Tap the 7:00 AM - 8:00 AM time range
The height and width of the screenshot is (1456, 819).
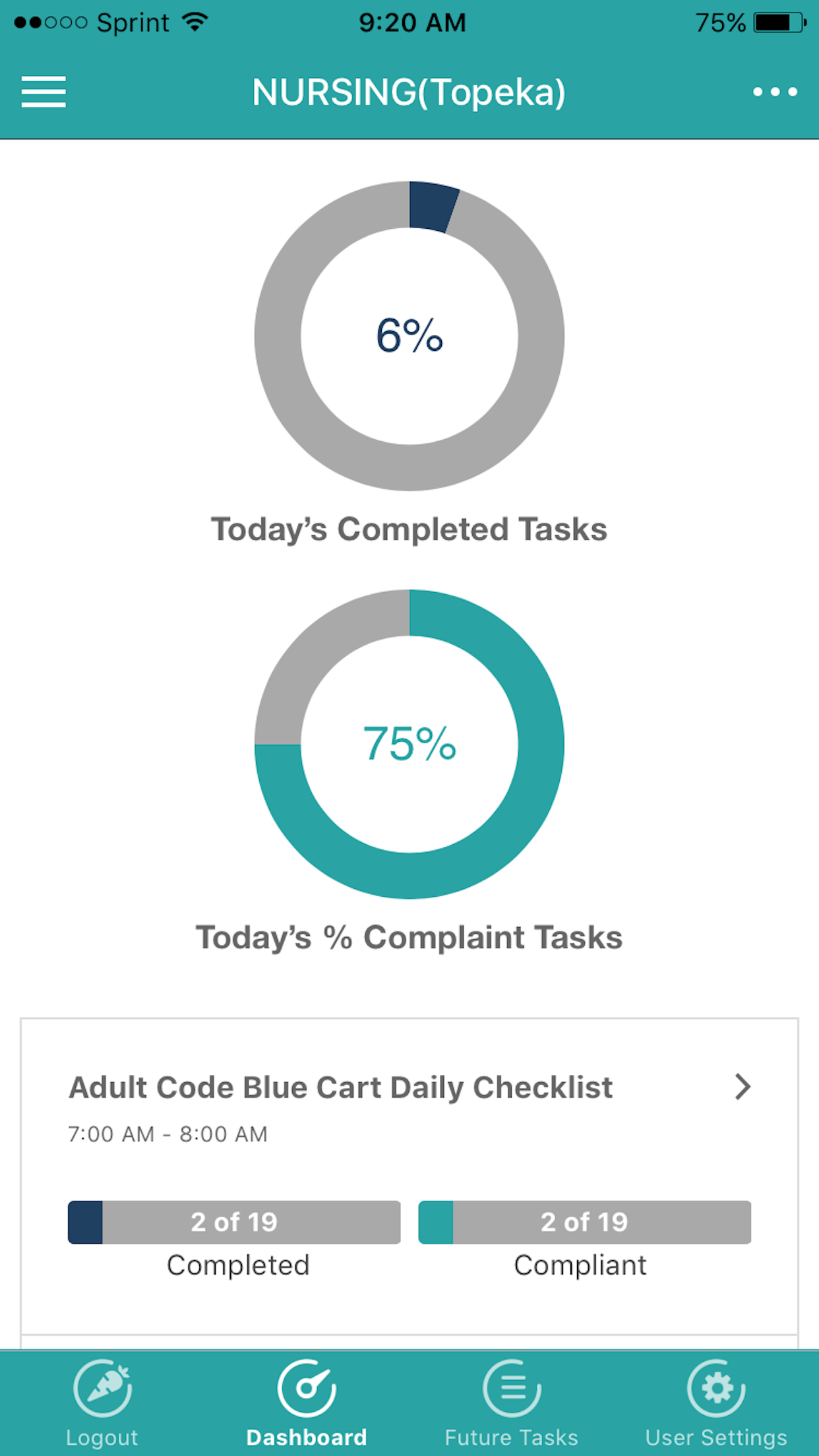(168, 1134)
